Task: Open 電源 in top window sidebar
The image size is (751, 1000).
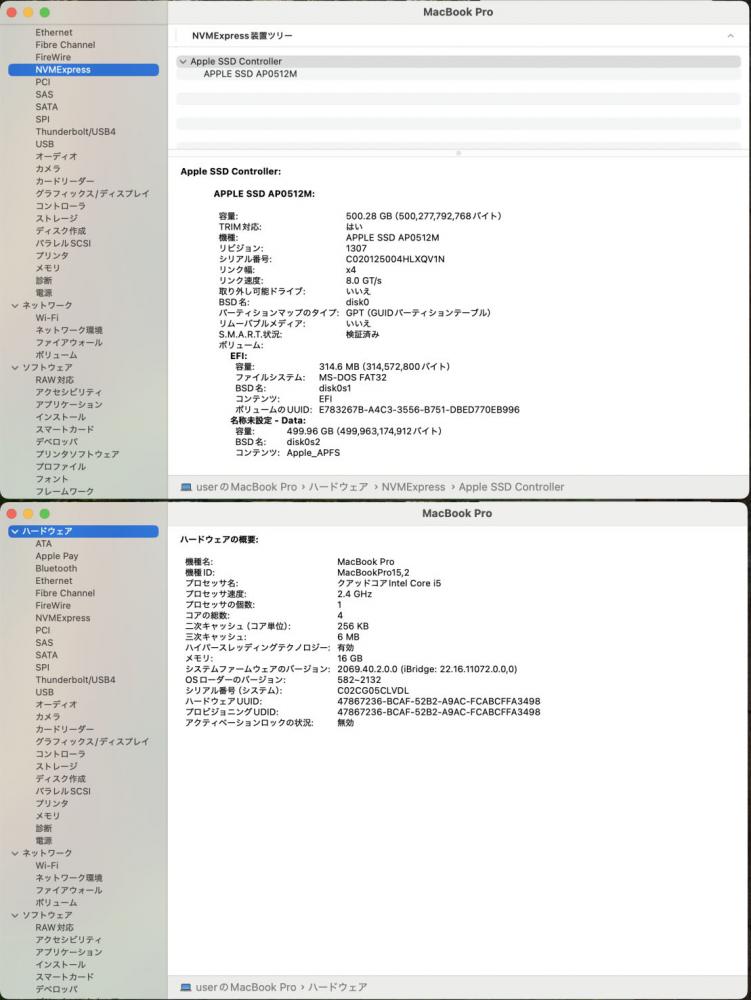Action: point(43,293)
